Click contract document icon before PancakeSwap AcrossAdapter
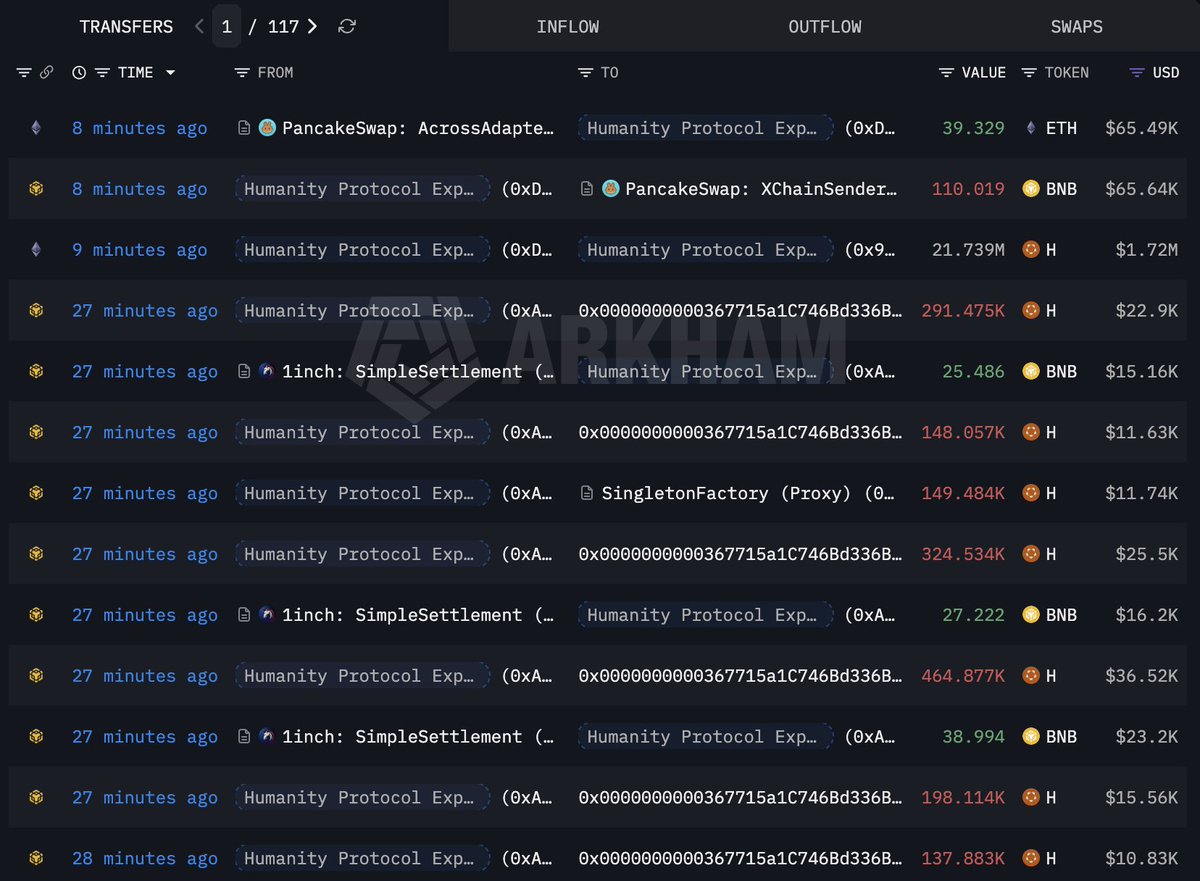This screenshot has width=1200, height=881. pos(244,128)
